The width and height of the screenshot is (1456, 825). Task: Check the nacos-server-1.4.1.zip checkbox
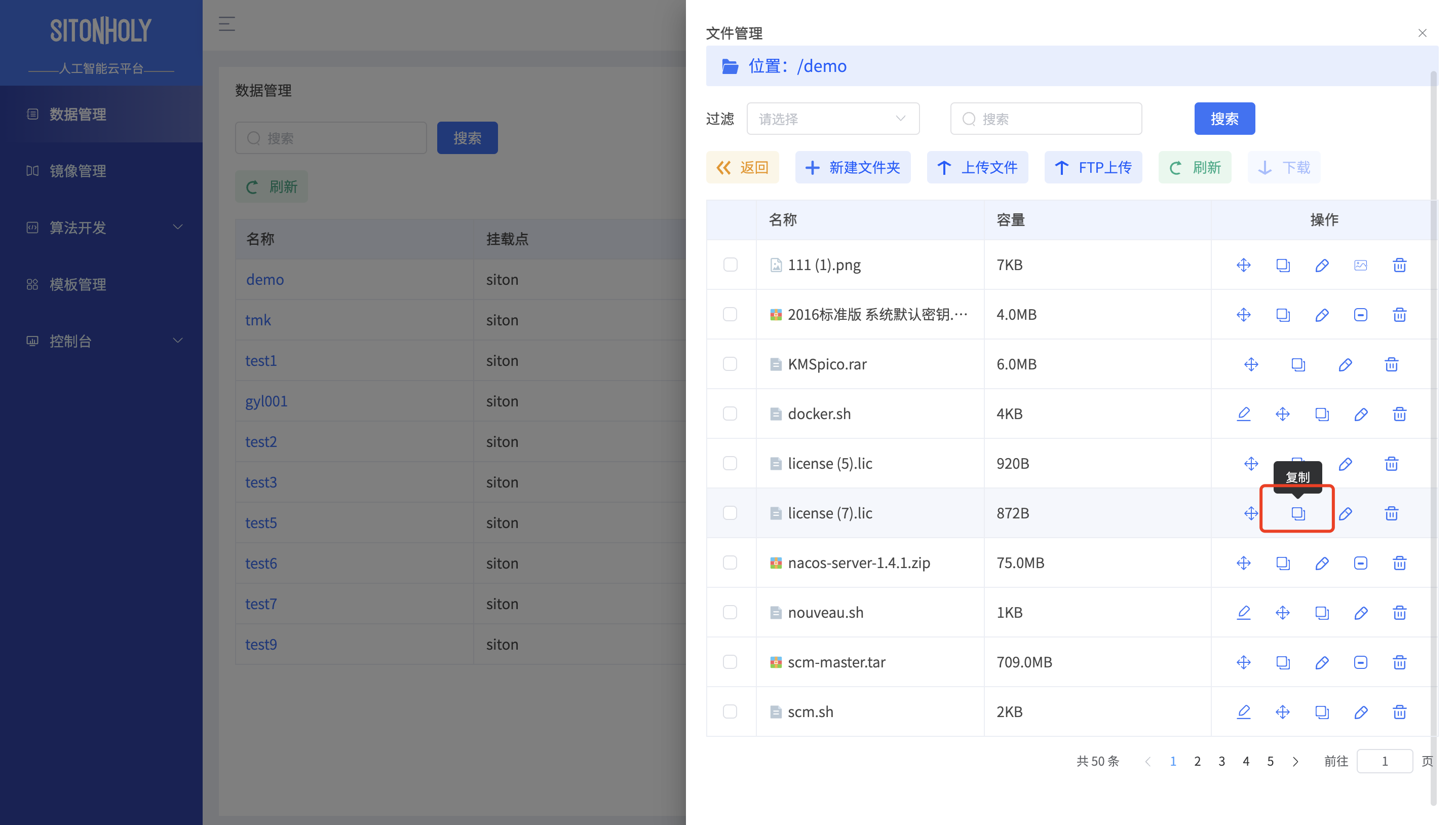[730, 562]
